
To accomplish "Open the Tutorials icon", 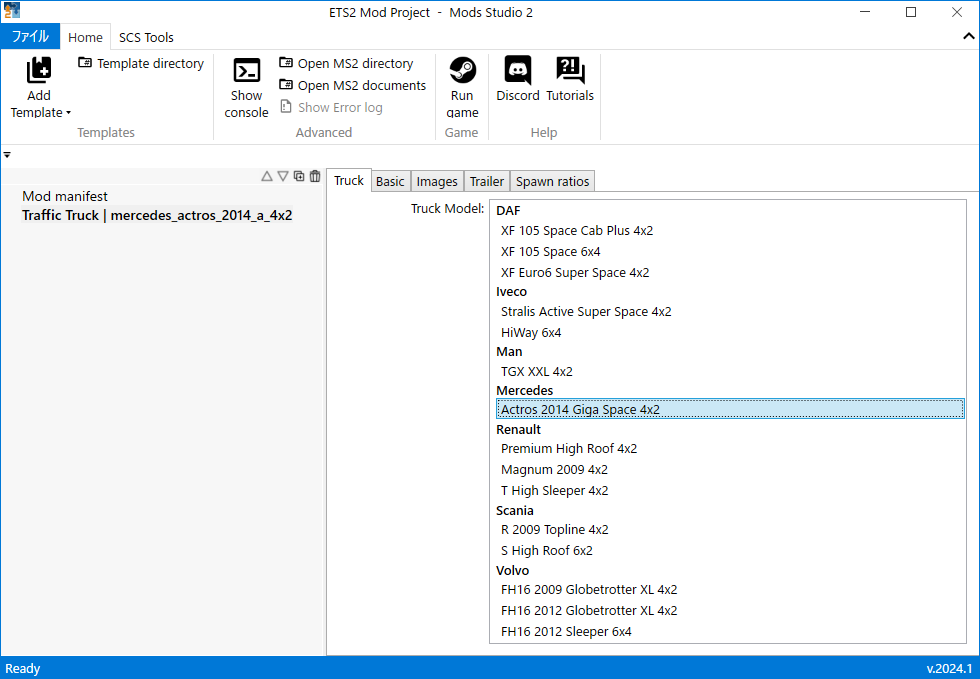I will tap(570, 71).
